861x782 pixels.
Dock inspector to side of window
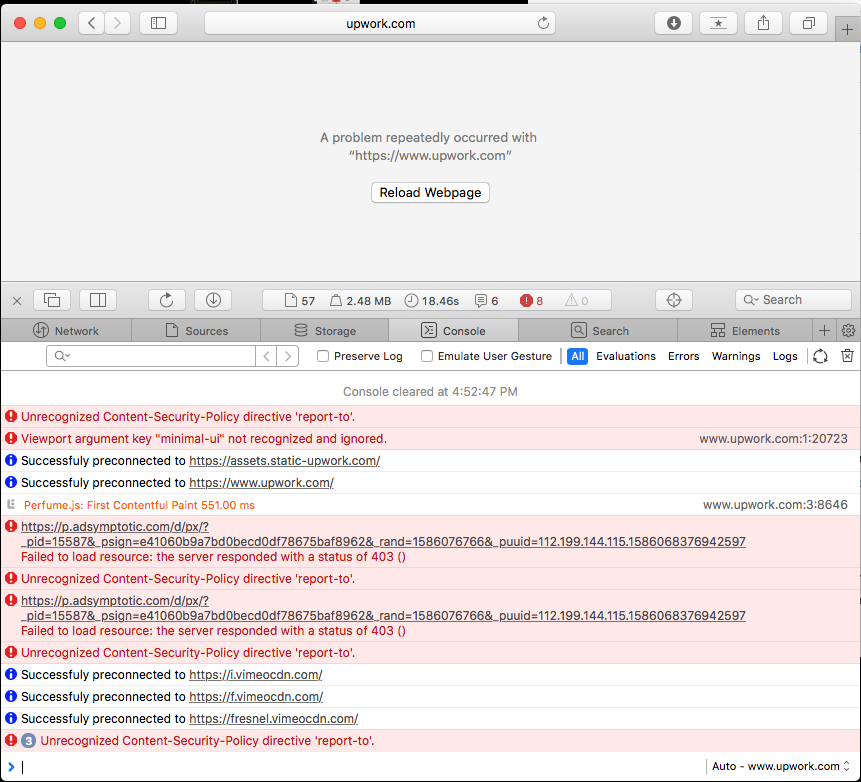coord(98,300)
